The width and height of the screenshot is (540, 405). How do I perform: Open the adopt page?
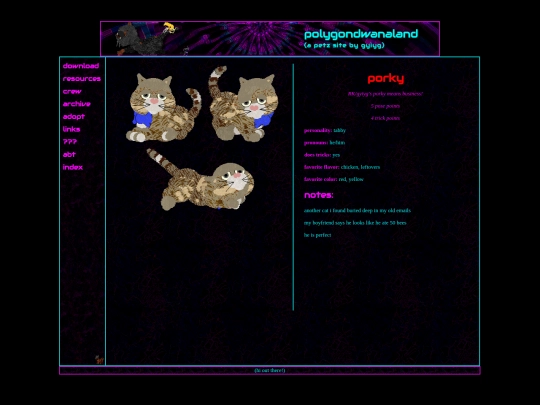(x=74, y=116)
